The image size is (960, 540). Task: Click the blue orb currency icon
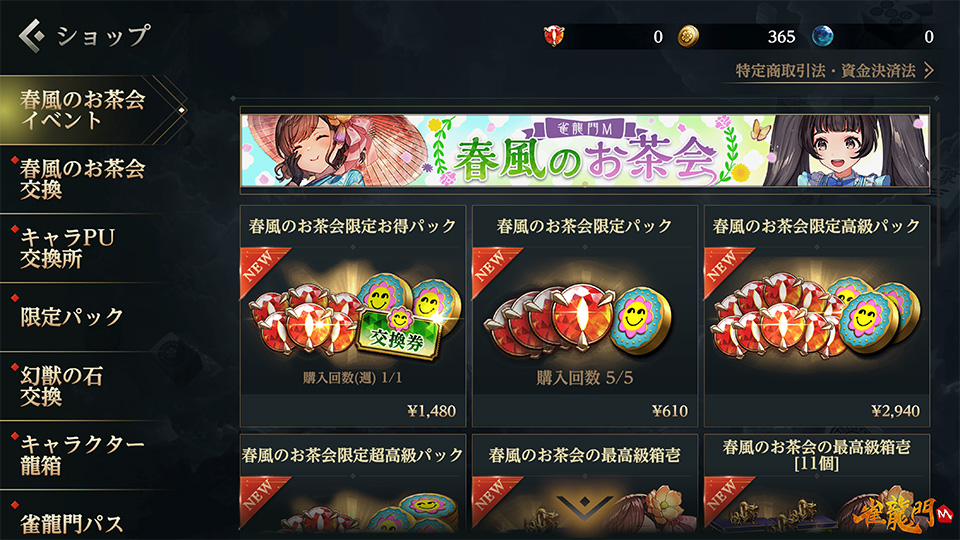822,36
